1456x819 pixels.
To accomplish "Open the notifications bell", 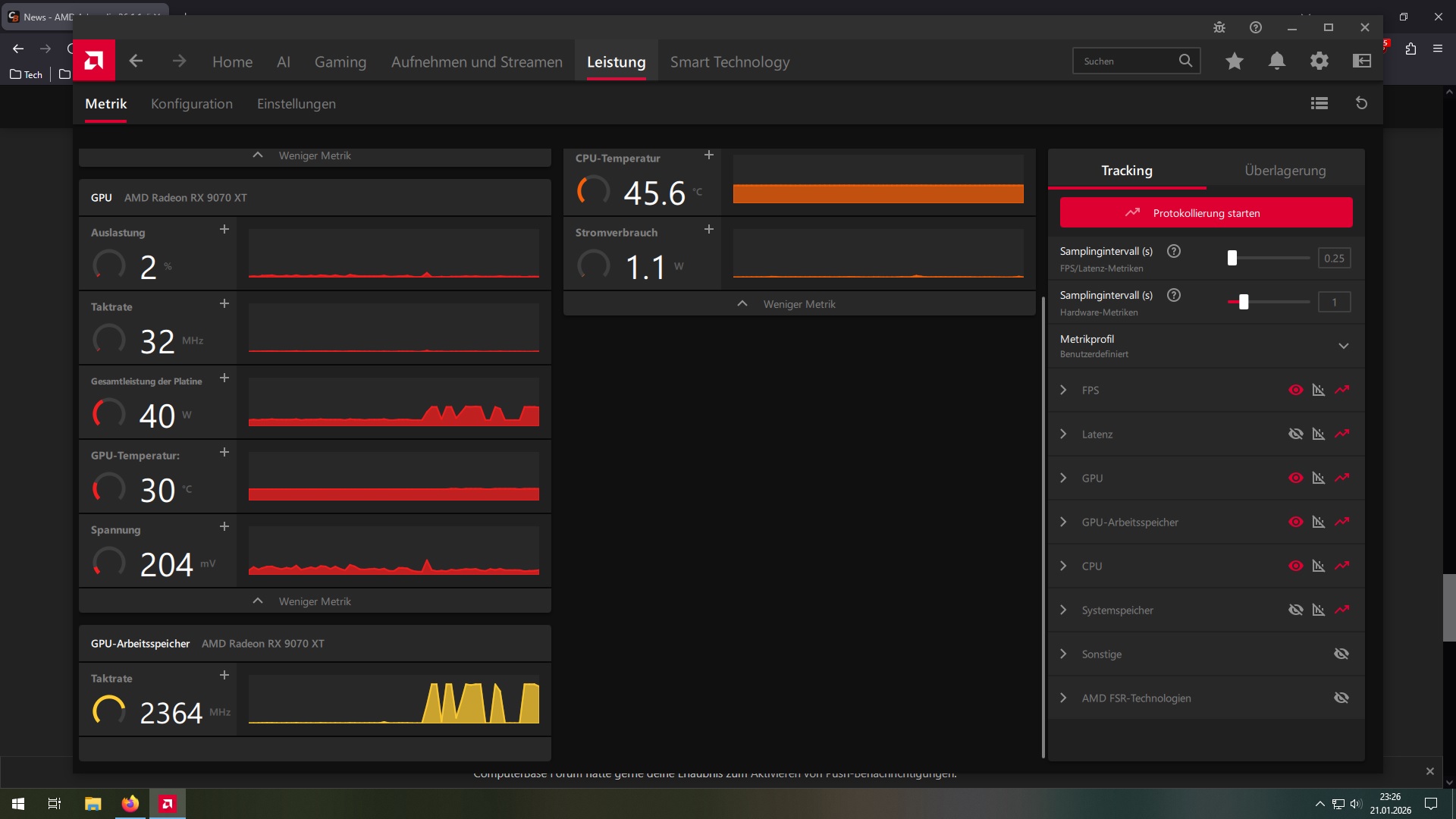I will (x=1277, y=61).
